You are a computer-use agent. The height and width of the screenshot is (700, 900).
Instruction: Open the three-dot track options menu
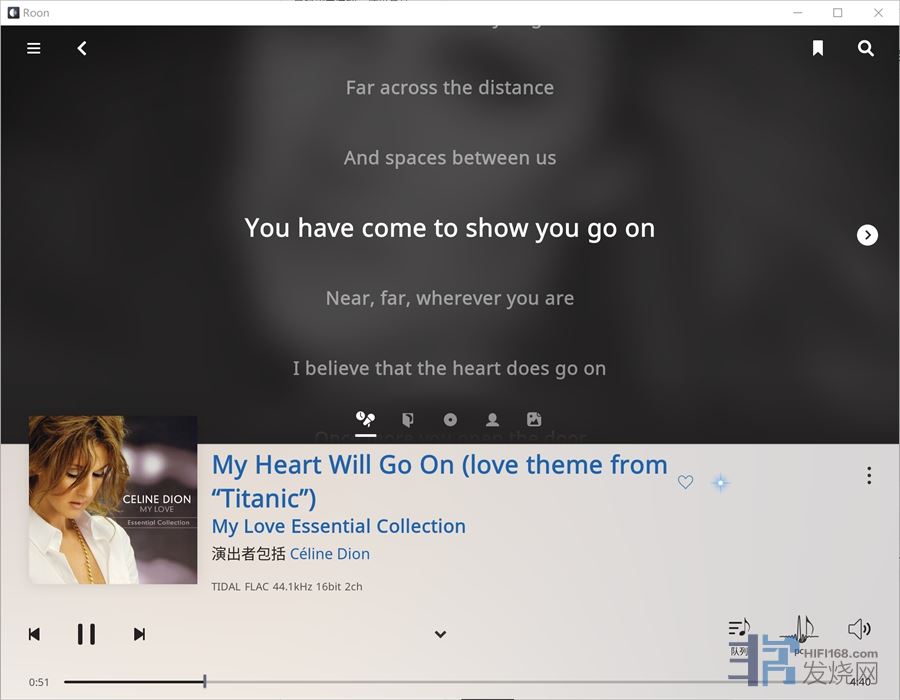[x=869, y=475]
